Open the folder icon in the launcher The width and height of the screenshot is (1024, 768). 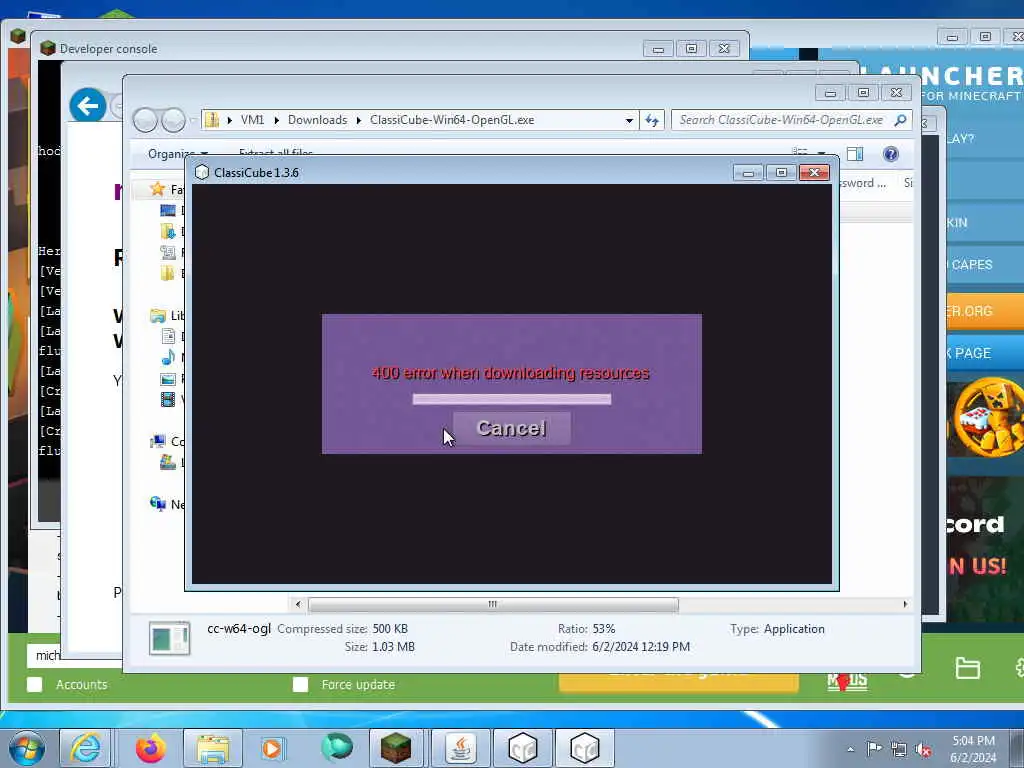click(x=967, y=668)
